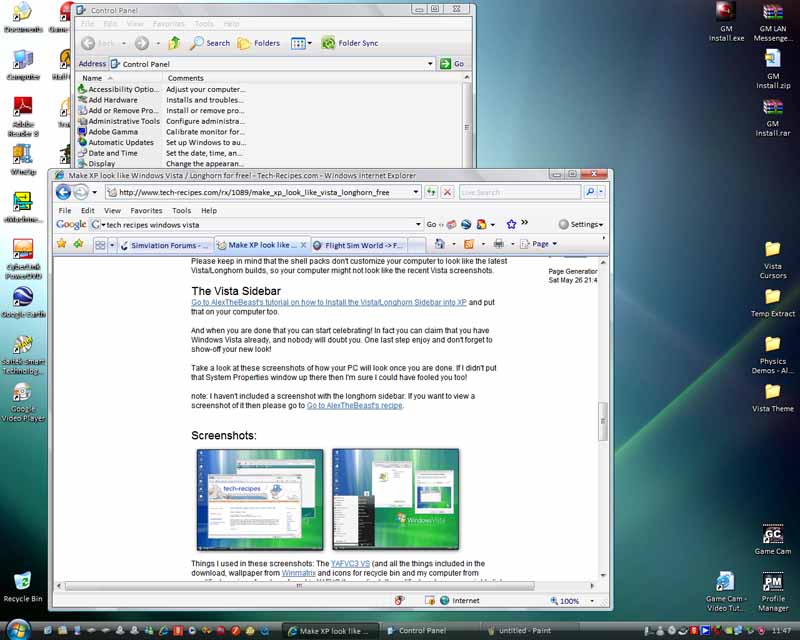Open the Favorites Center star icon

coord(62,244)
